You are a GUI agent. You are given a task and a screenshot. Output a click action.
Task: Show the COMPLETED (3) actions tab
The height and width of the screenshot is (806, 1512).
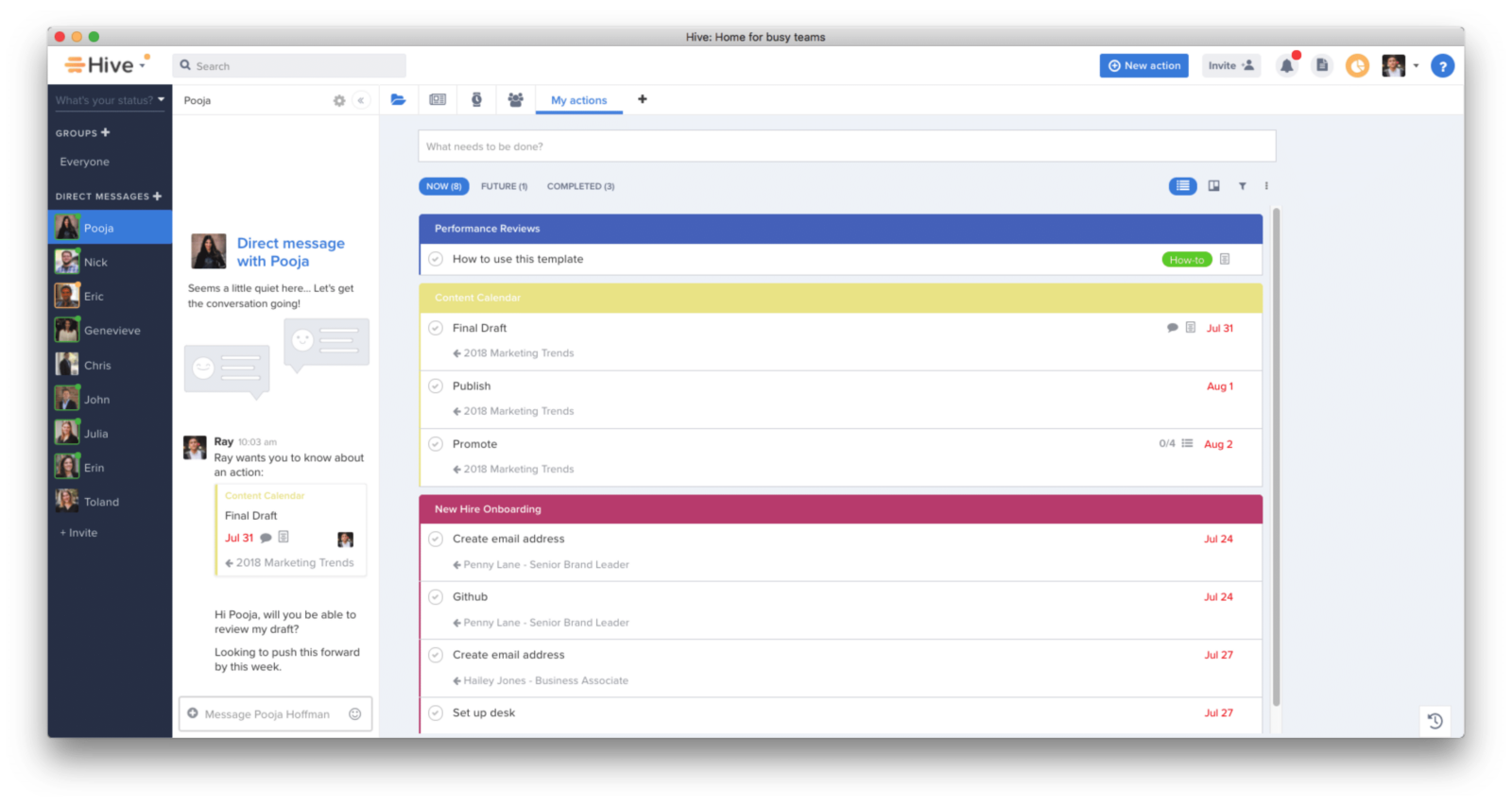pyautogui.click(x=580, y=186)
